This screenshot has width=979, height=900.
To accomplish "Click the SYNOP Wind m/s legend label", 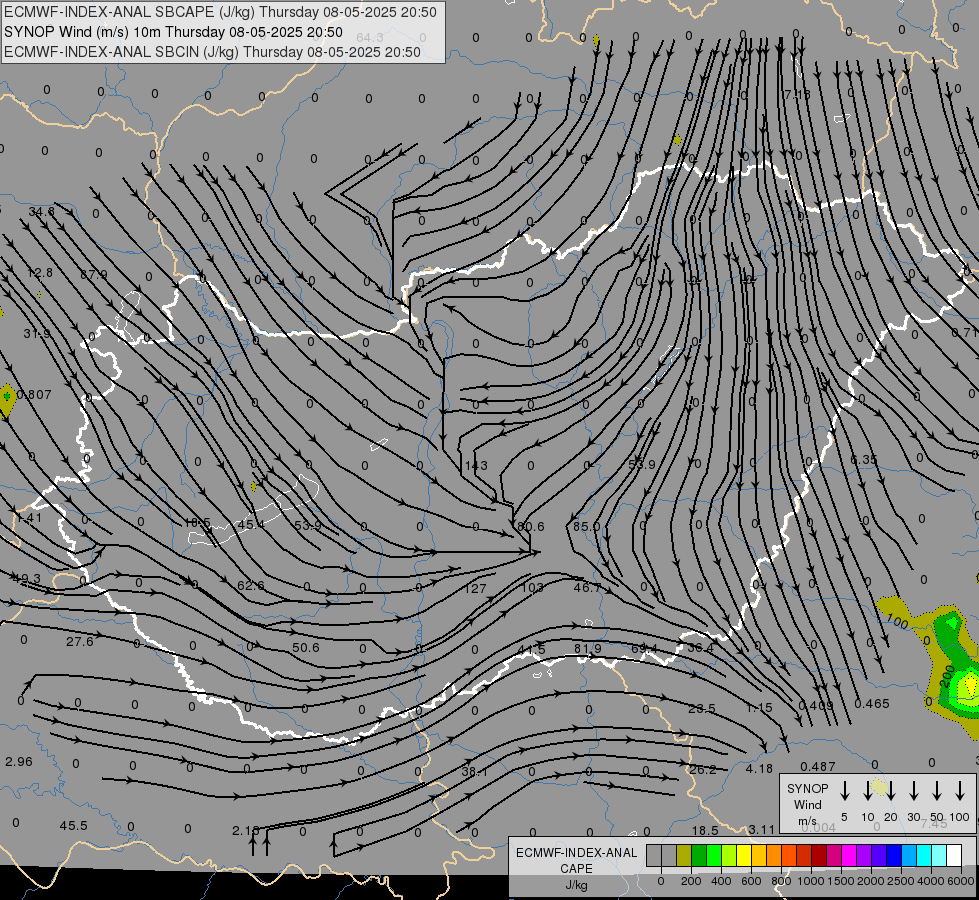I will pyautogui.click(x=807, y=804).
